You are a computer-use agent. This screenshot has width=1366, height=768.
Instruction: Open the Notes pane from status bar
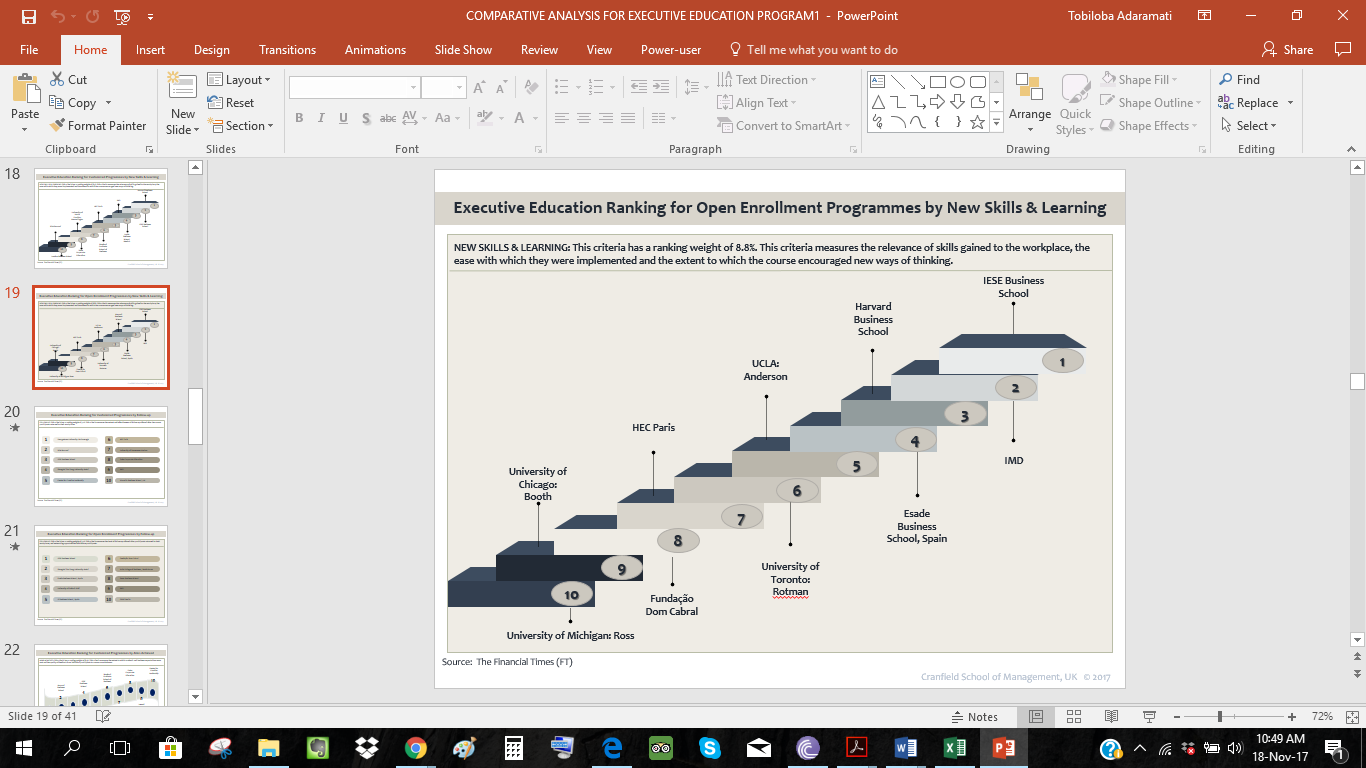974,717
